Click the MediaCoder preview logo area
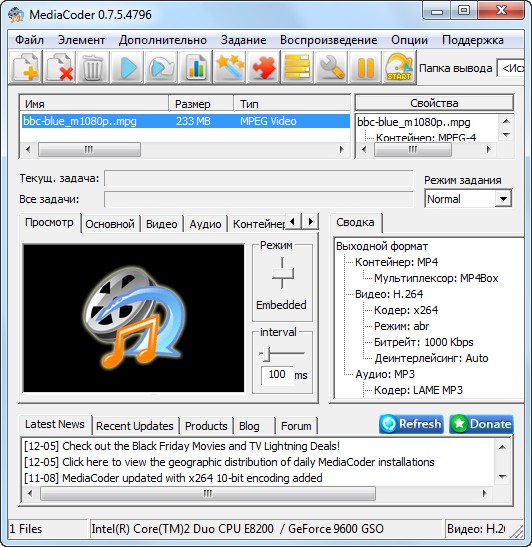 click(x=133, y=318)
